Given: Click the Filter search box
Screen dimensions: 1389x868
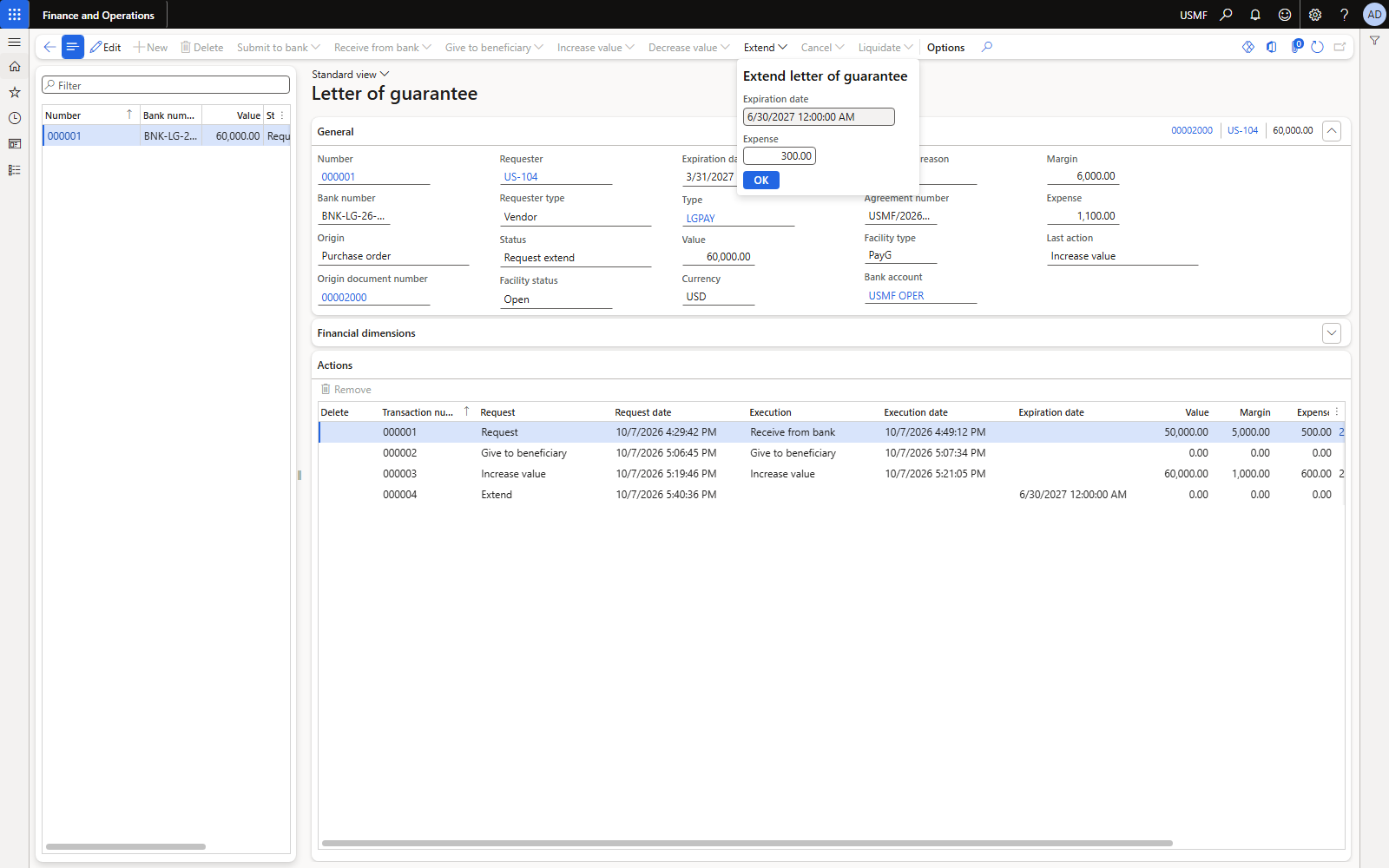Looking at the screenshot, I should pos(166,85).
